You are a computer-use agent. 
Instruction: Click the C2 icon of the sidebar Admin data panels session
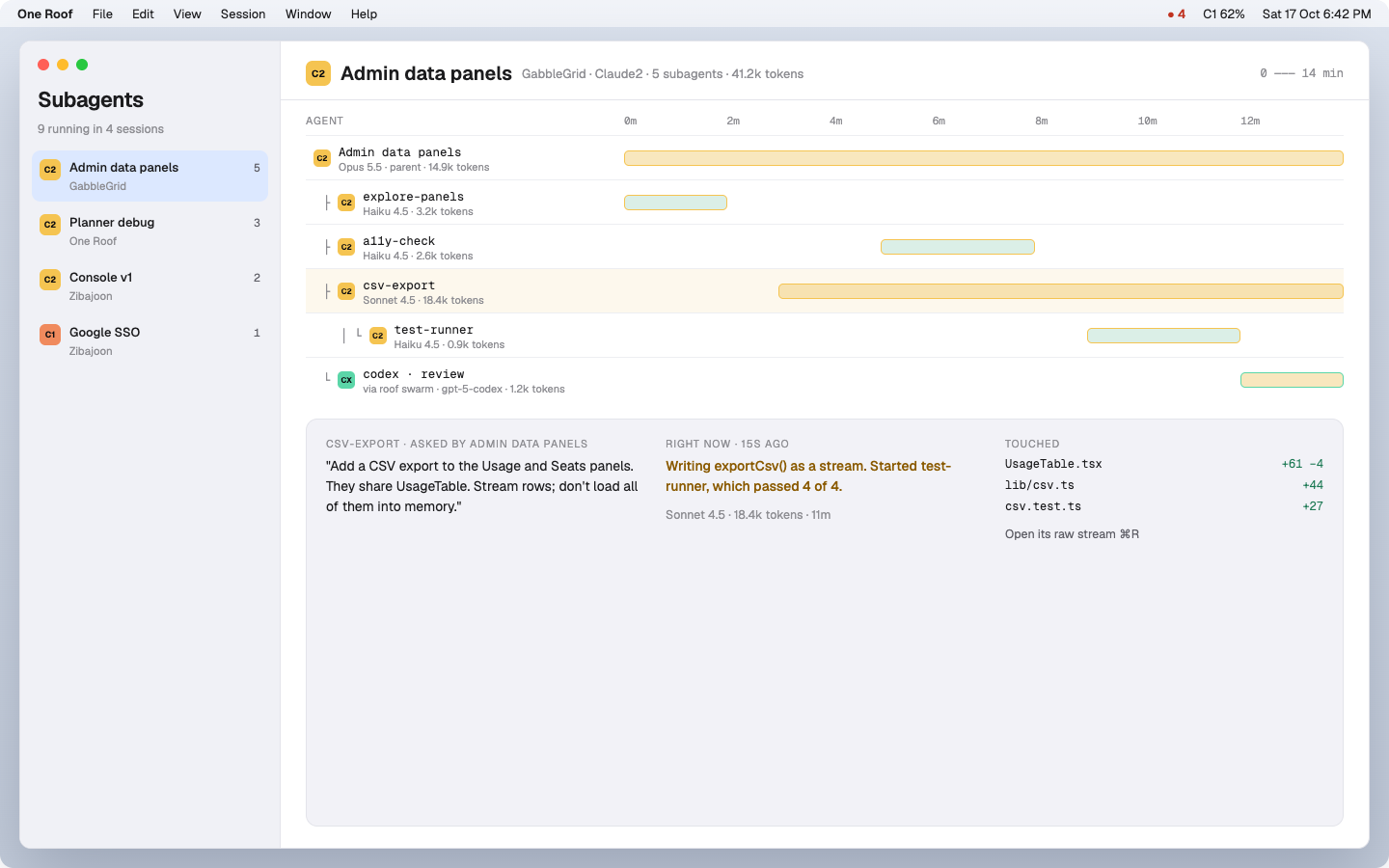[x=50, y=169]
